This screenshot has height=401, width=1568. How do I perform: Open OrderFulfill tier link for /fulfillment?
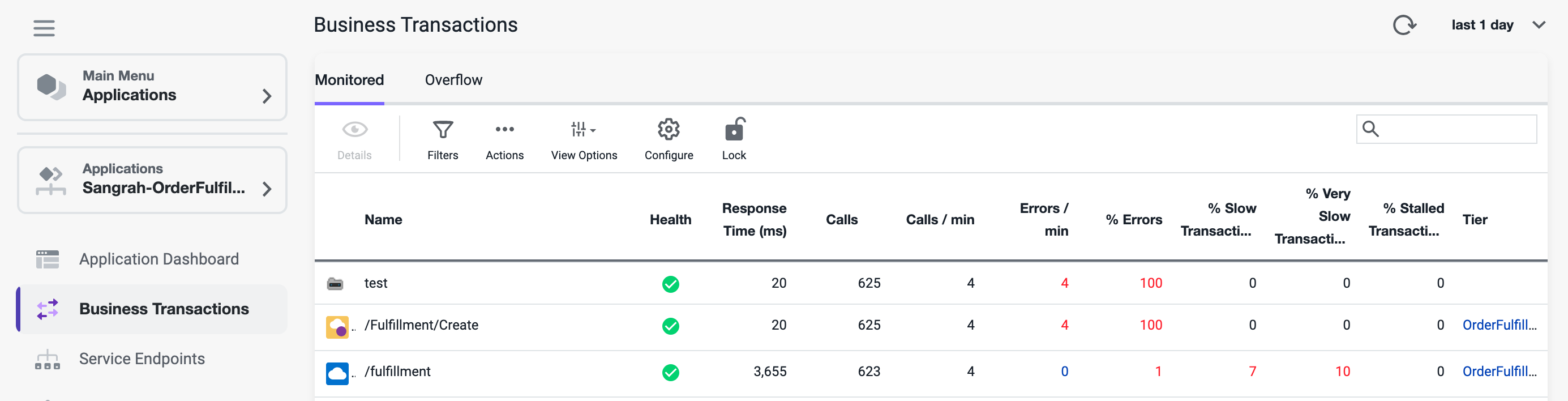[x=1499, y=371]
